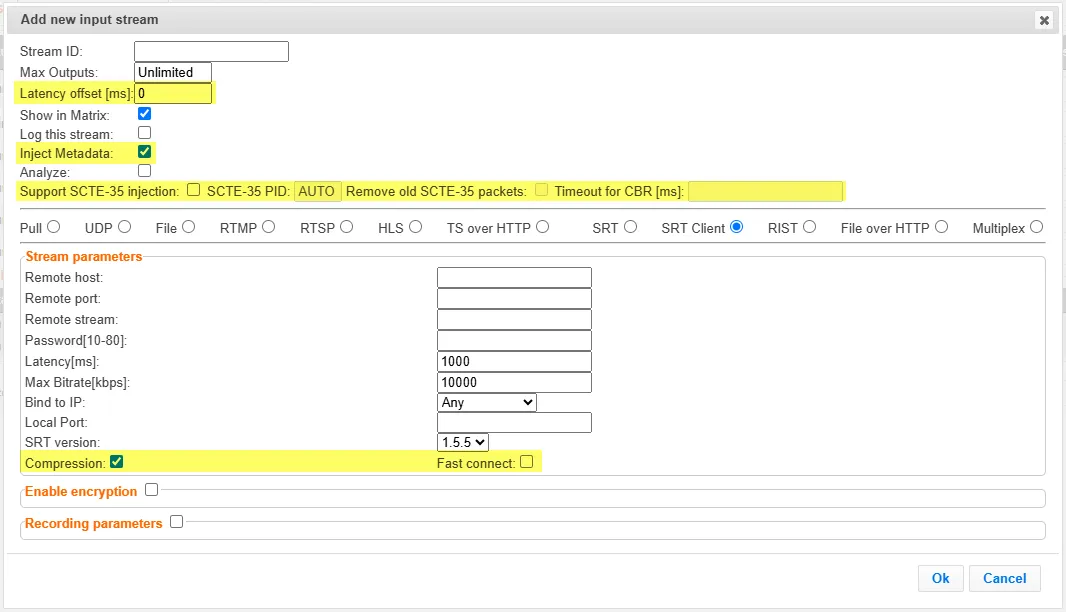Image resolution: width=1066 pixels, height=612 pixels.
Task: Click the Latency[ms] field showing 1000
Action: point(515,362)
